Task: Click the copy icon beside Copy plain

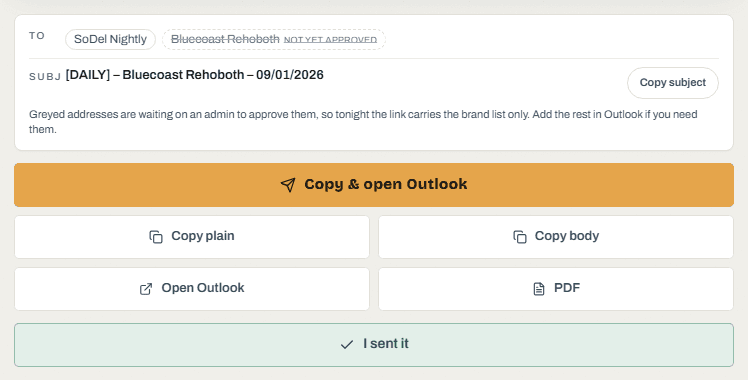Action: pyautogui.click(x=156, y=237)
